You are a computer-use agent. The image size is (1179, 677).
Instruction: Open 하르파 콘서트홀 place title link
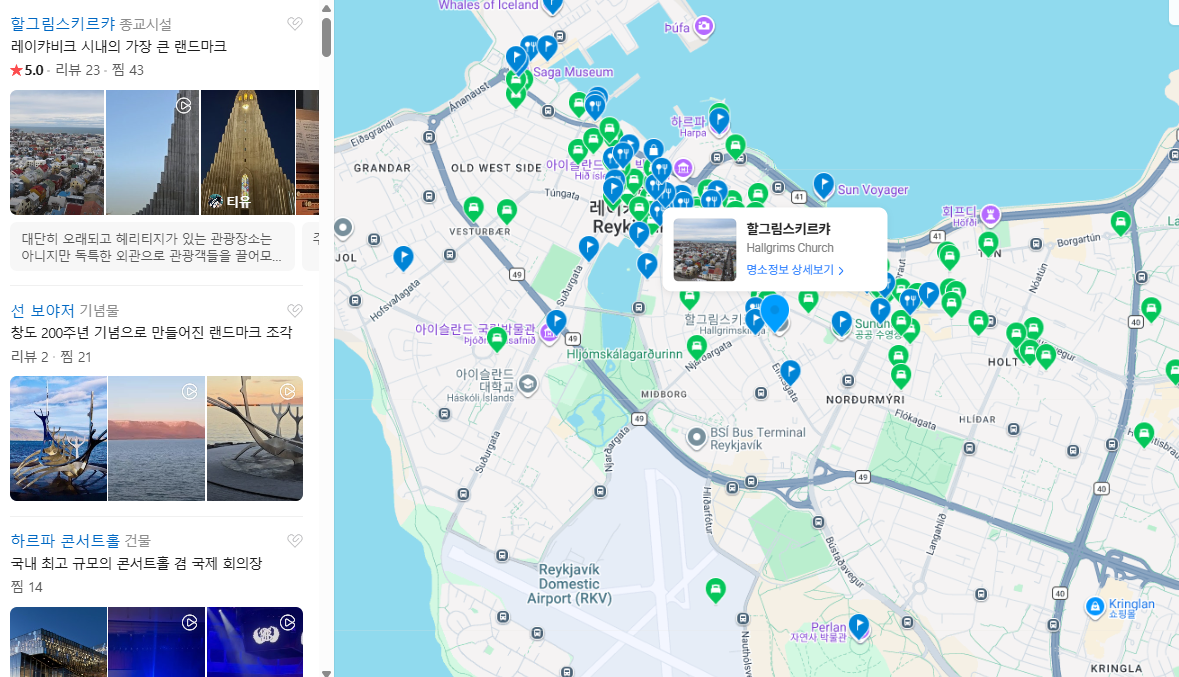[65, 541]
